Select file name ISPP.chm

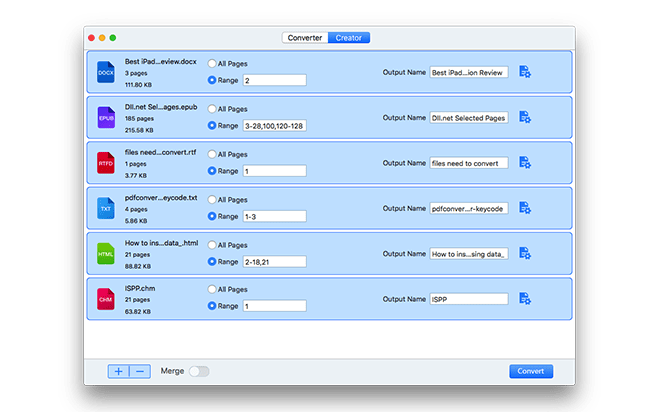(x=140, y=288)
